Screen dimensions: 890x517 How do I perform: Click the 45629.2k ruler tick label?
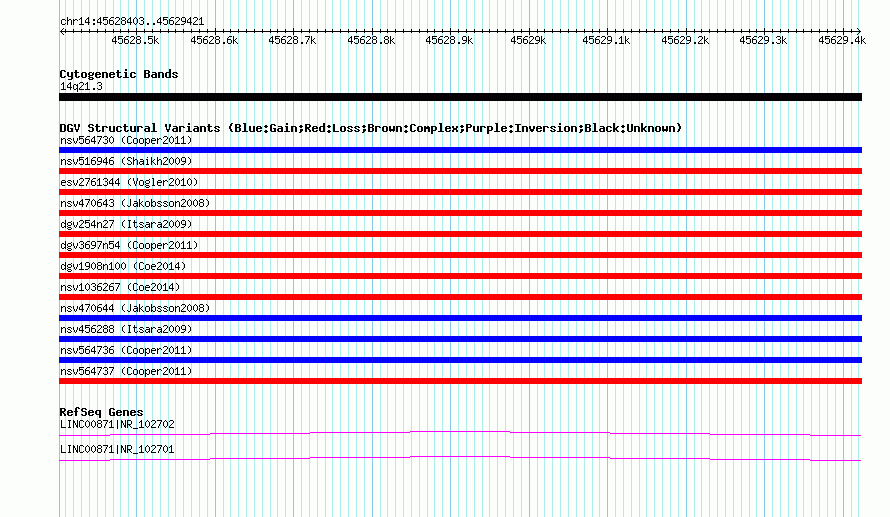pyautogui.click(x=685, y=40)
